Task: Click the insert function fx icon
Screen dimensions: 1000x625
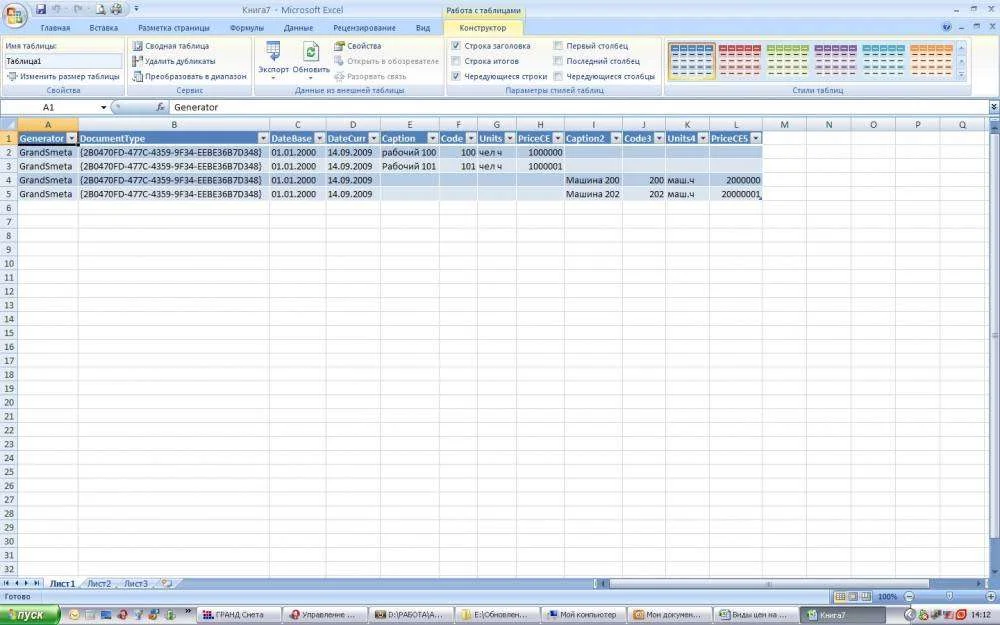Action: point(161,107)
